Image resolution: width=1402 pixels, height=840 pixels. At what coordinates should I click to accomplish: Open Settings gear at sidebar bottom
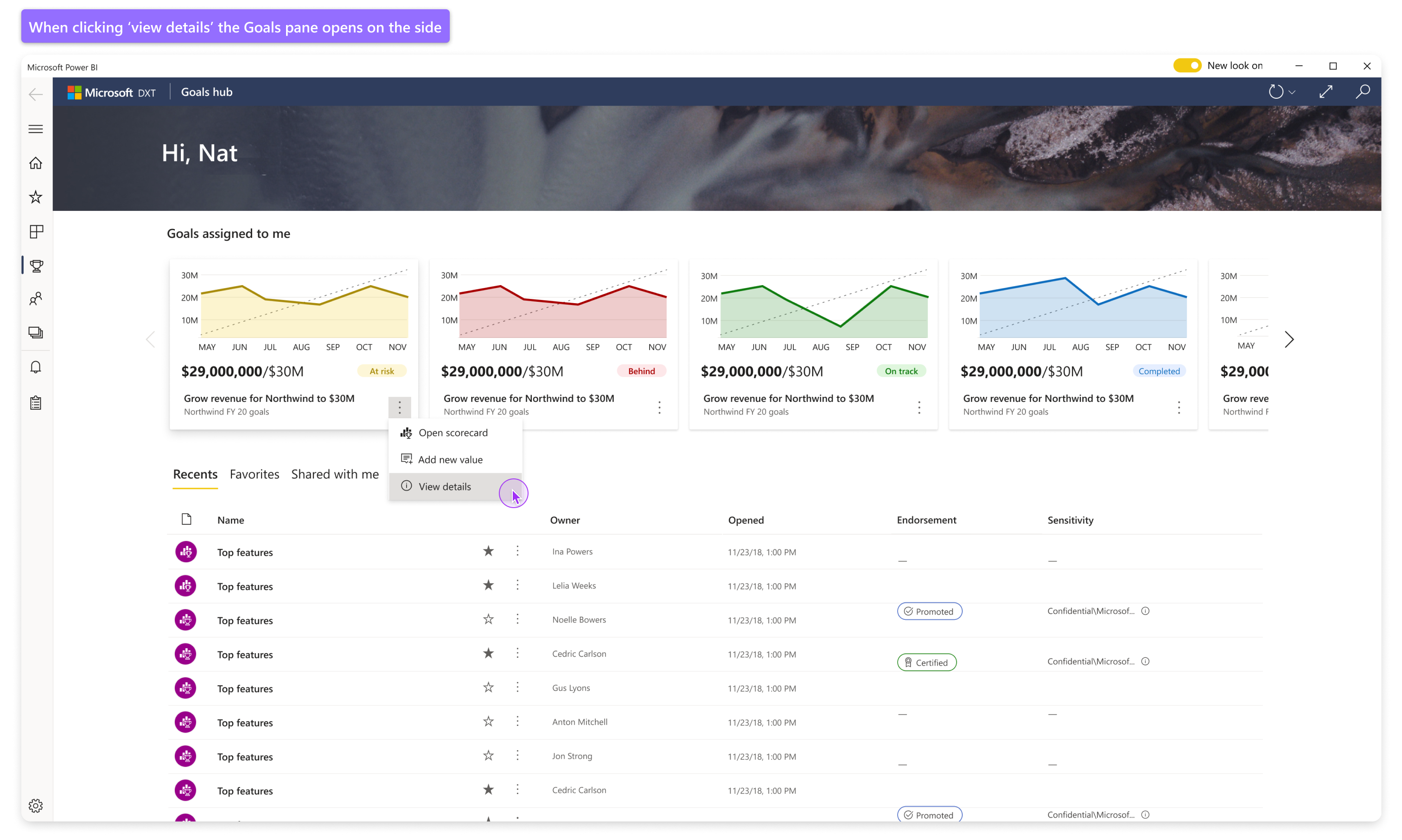pos(36,806)
